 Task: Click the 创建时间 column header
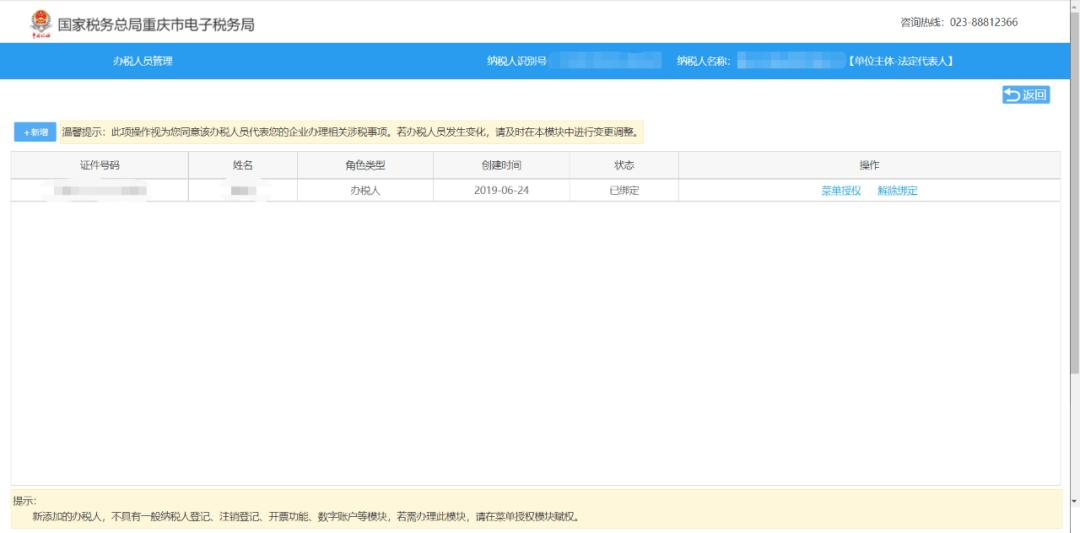[501, 165]
